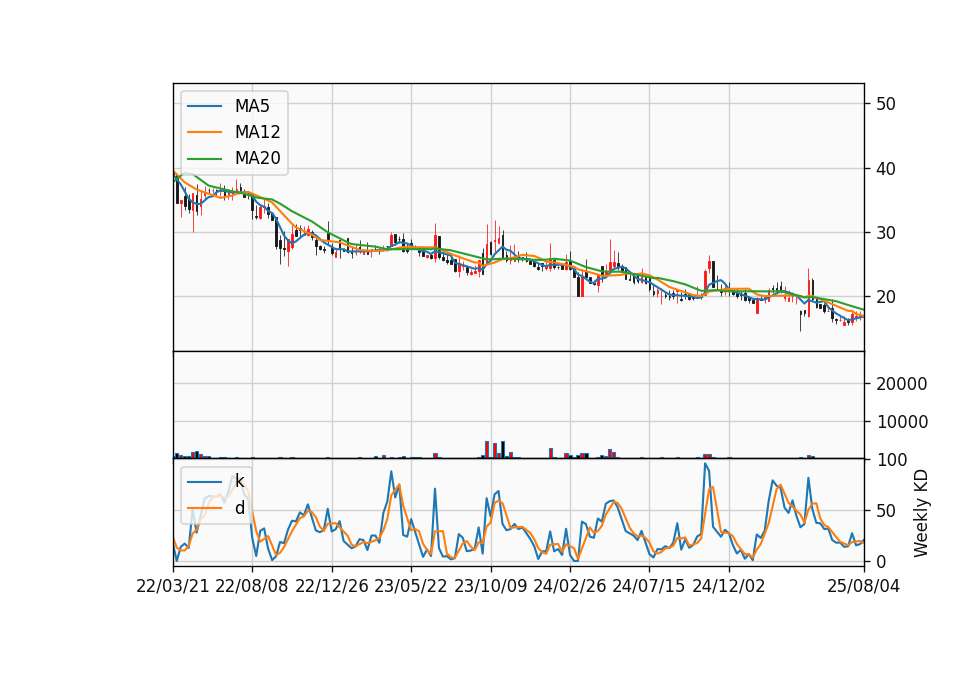Click the volume axis value 20000

point(902,384)
